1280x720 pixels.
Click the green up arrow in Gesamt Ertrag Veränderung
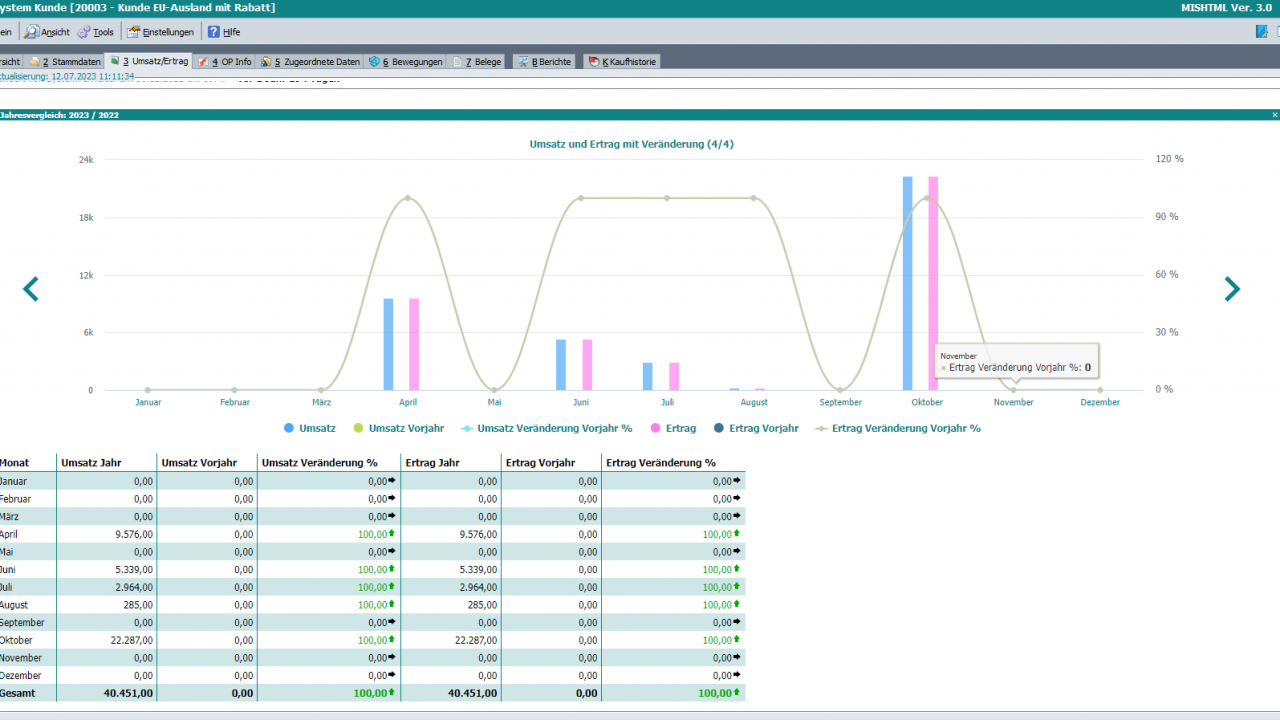(x=737, y=692)
